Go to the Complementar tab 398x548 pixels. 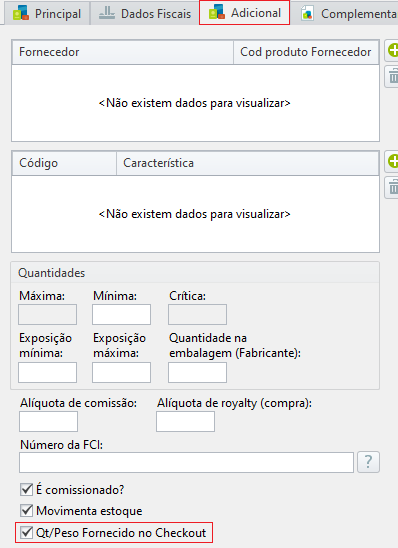[347, 13]
